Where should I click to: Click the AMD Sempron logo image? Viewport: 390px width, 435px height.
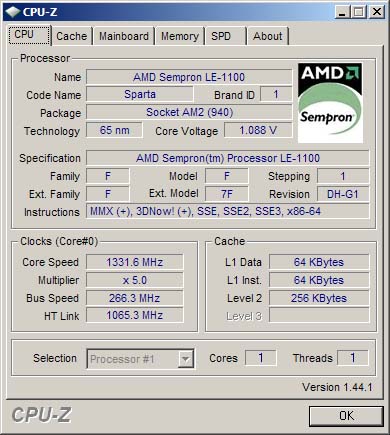[x=330, y=103]
